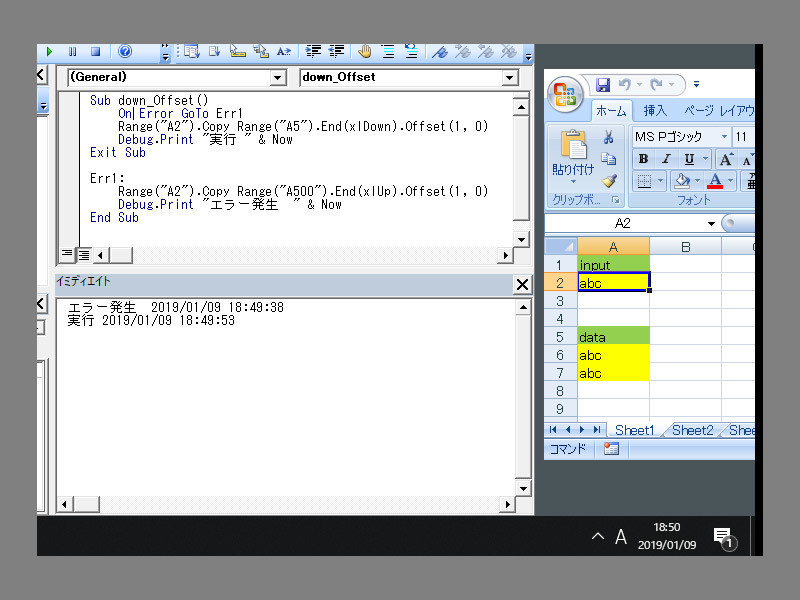Customize the Quick Access Toolbar dropdown

[x=696, y=85]
